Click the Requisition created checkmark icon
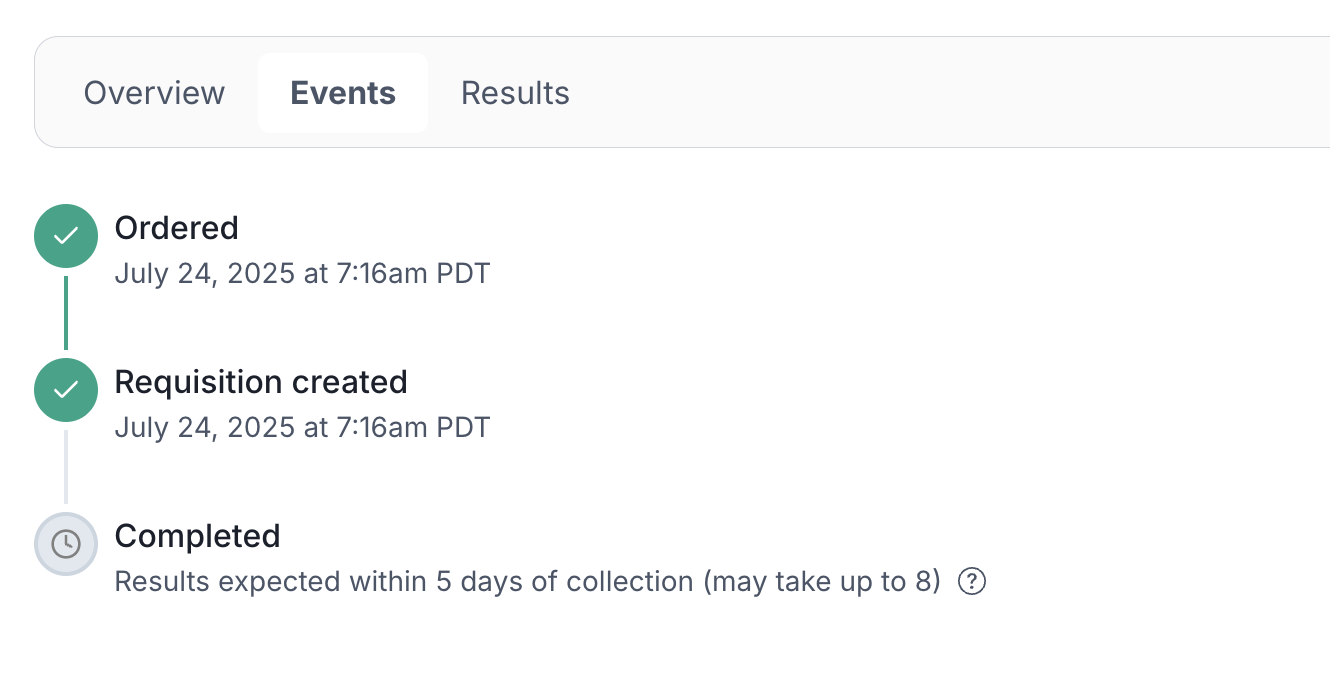Screen dimensions: 1330x698 pyautogui.click(x=66, y=390)
